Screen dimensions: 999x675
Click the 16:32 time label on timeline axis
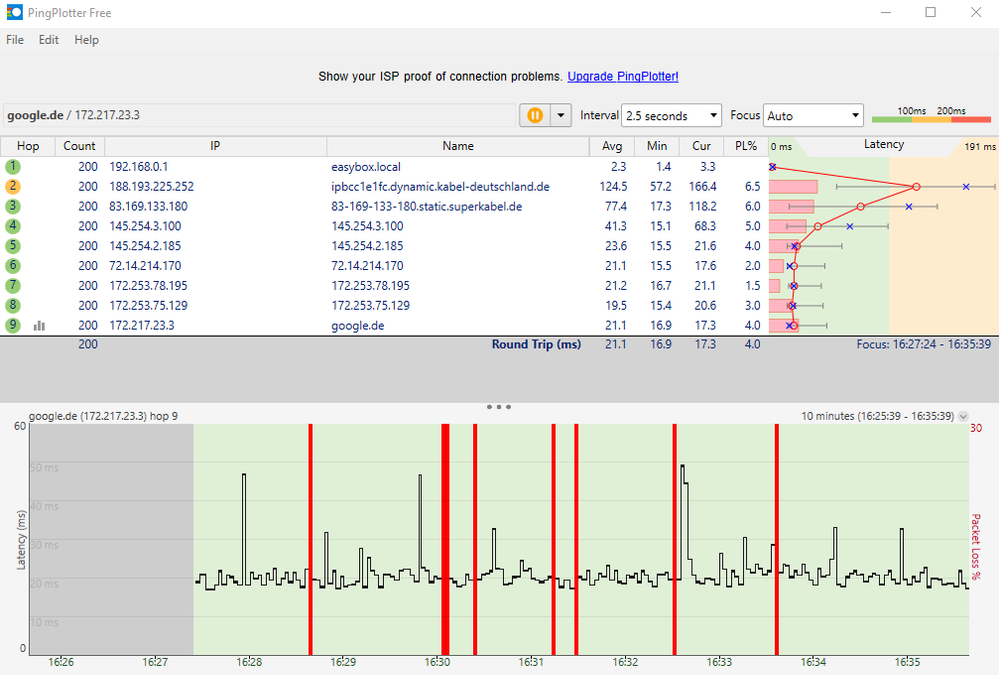point(625,662)
